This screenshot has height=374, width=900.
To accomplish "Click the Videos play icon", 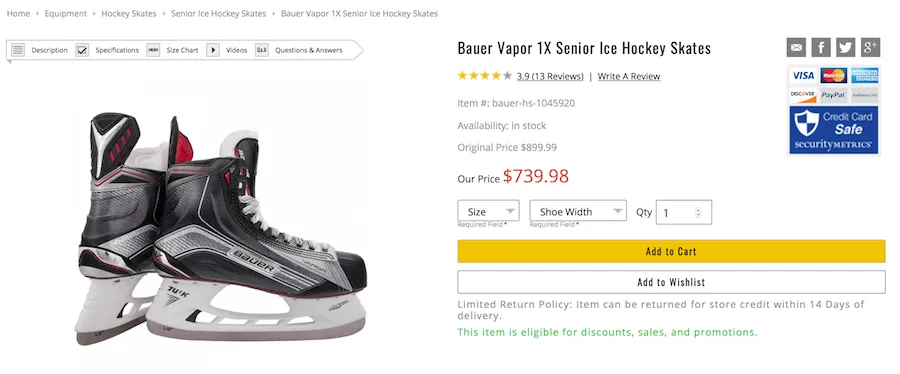I will point(213,50).
